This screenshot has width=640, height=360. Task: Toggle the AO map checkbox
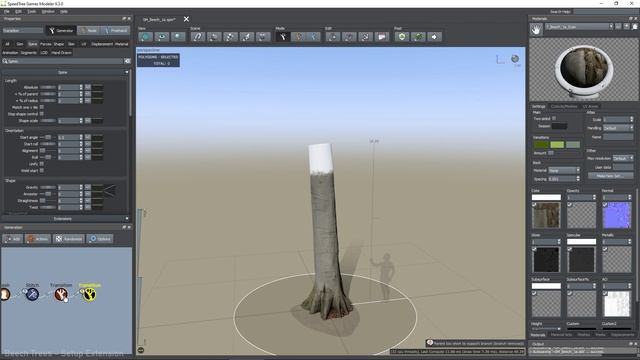(605, 293)
